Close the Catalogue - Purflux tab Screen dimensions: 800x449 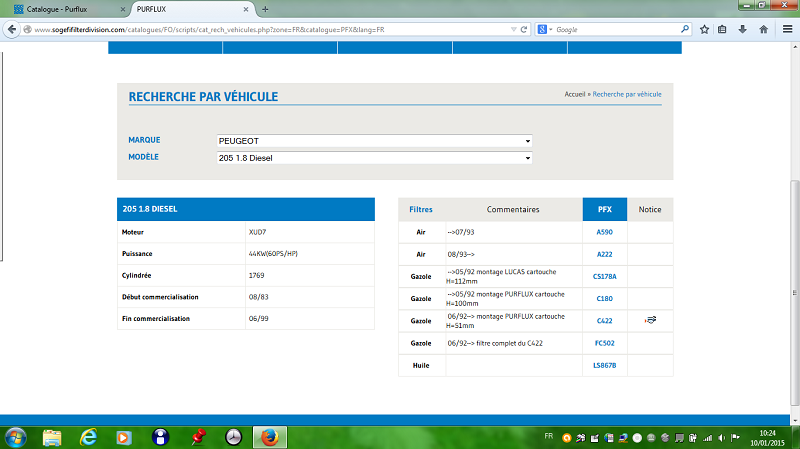tap(122, 9)
